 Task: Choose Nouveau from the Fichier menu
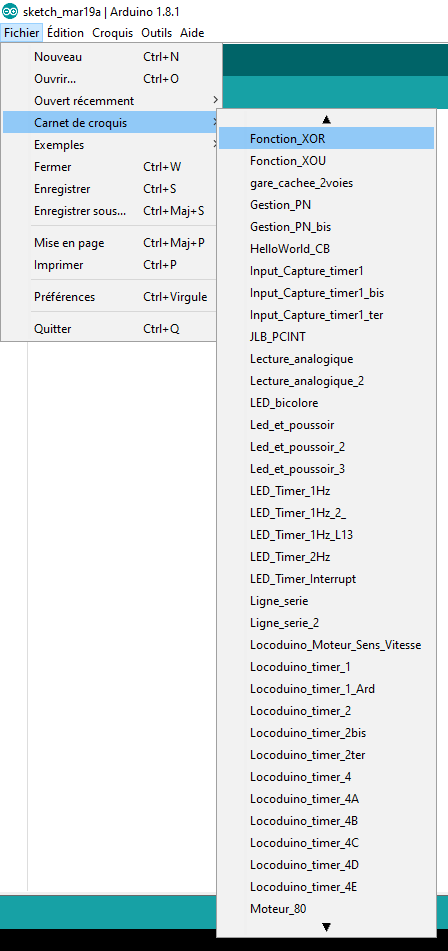[x=112, y=57]
